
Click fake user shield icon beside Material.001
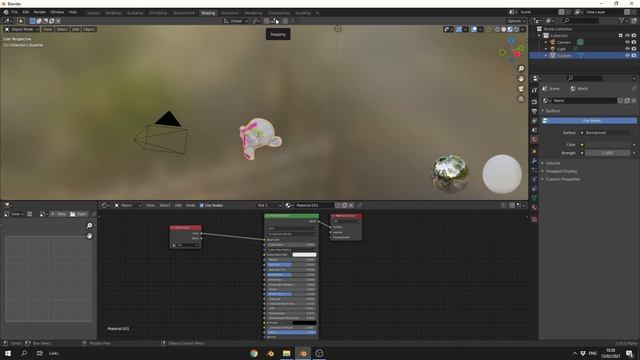pos(338,205)
